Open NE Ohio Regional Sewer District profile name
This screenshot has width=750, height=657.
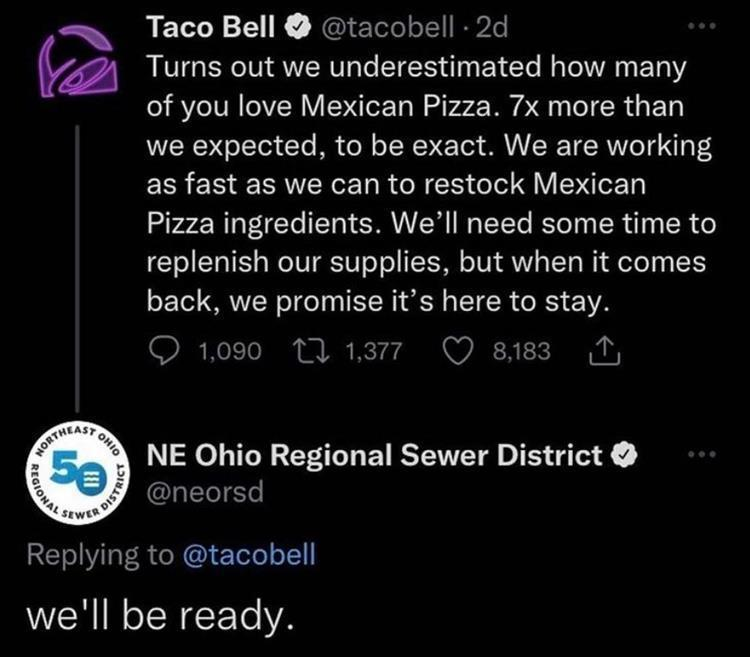[x=375, y=456]
